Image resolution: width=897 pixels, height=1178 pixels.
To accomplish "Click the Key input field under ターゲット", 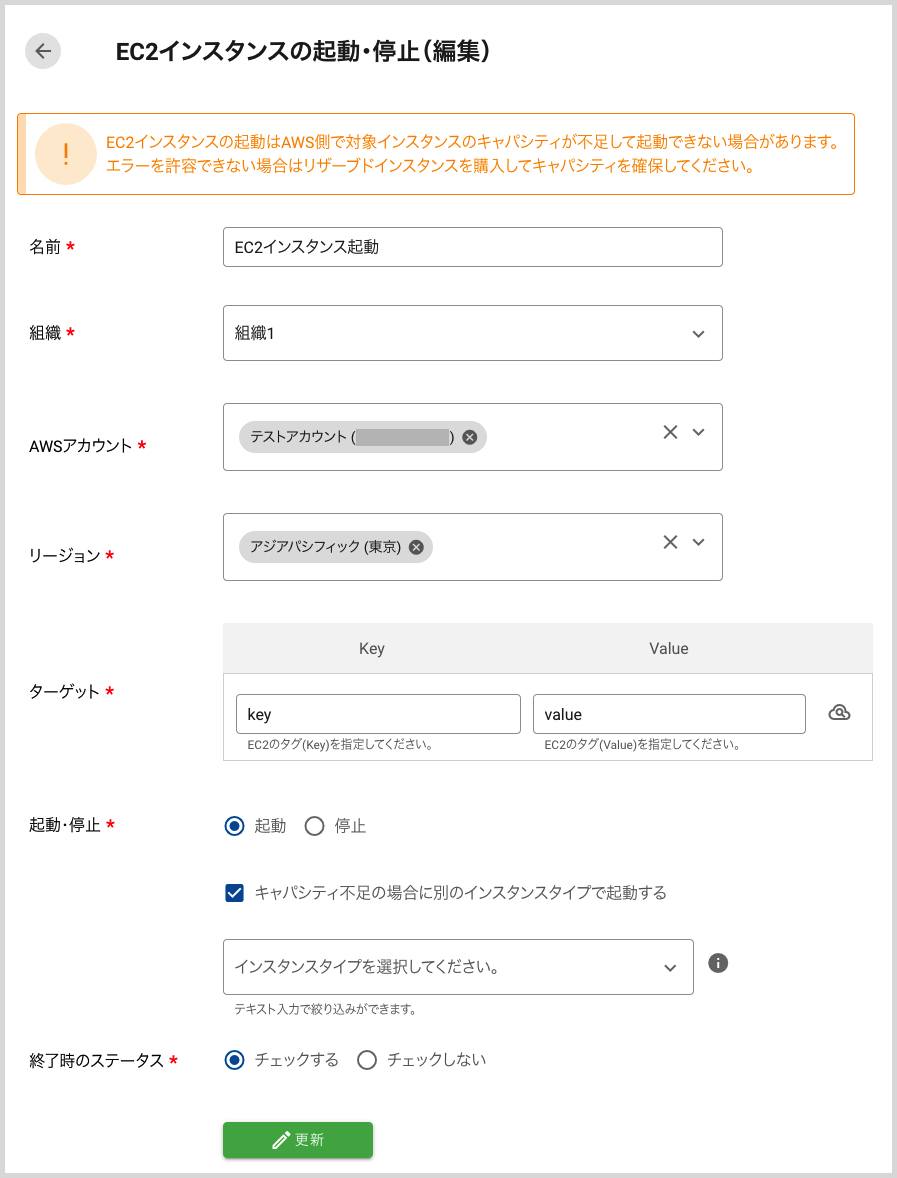I will click(377, 713).
